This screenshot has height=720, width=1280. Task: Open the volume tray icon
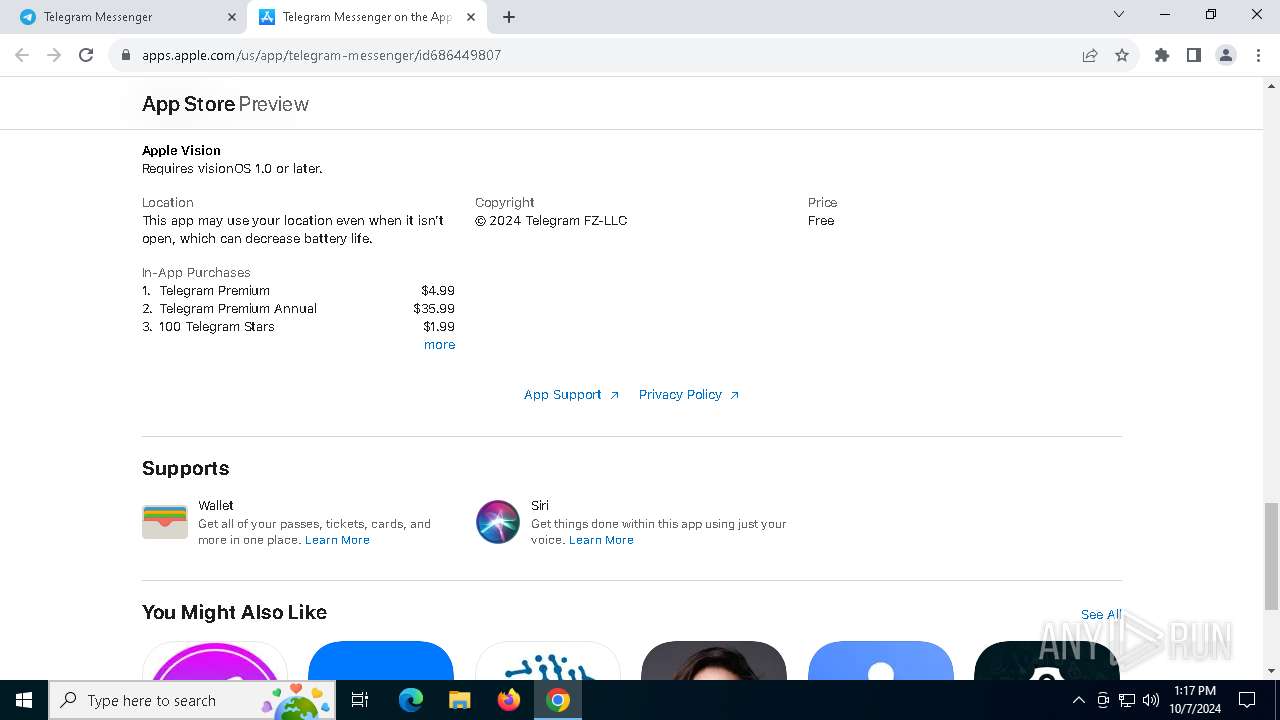click(1151, 700)
